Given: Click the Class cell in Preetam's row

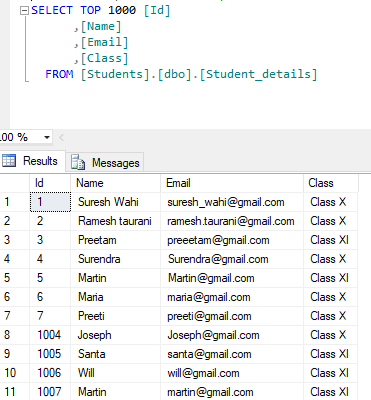Looking at the screenshot, I should tap(331, 240).
